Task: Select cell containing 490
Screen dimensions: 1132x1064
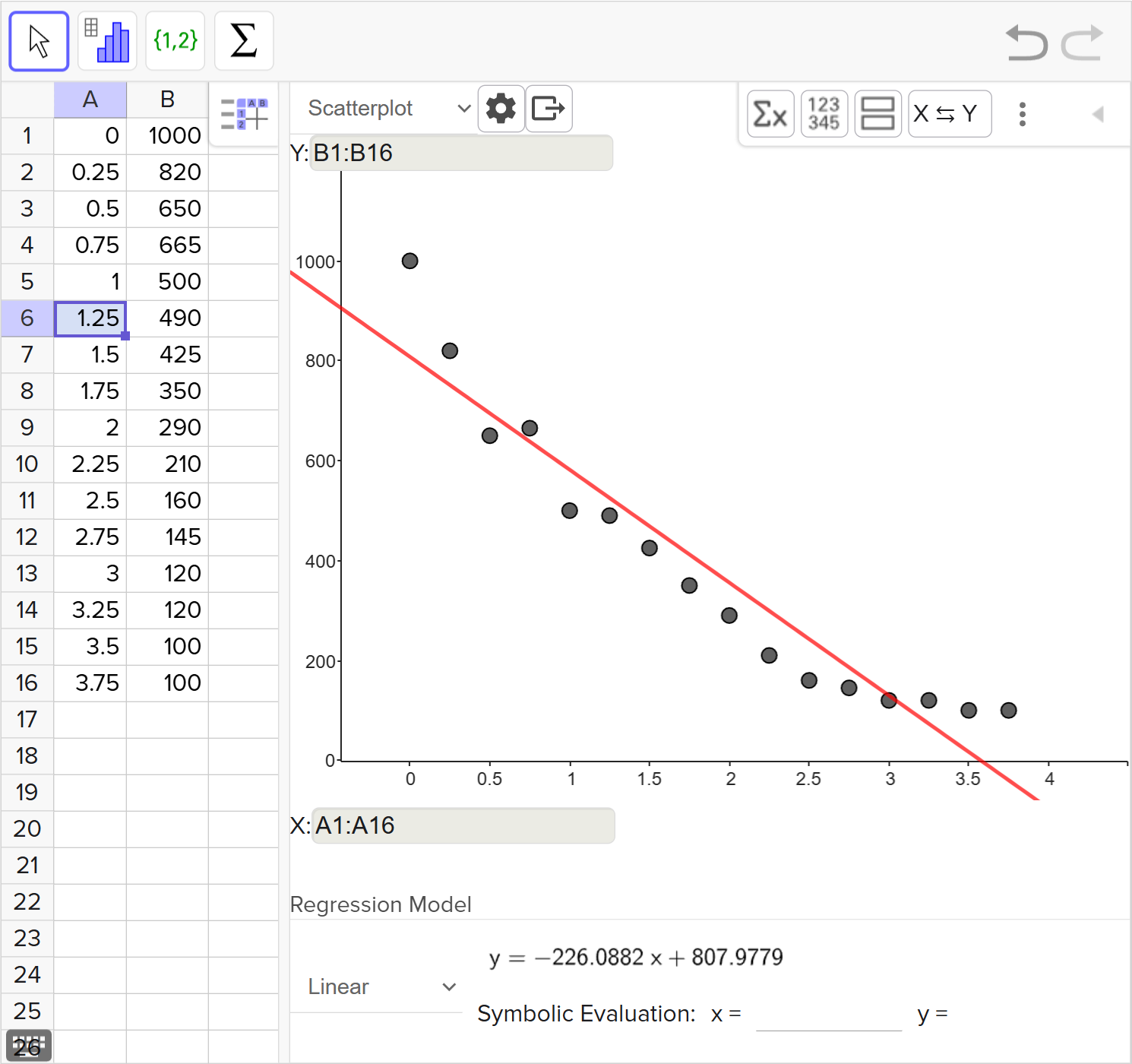Action: click(167, 318)
